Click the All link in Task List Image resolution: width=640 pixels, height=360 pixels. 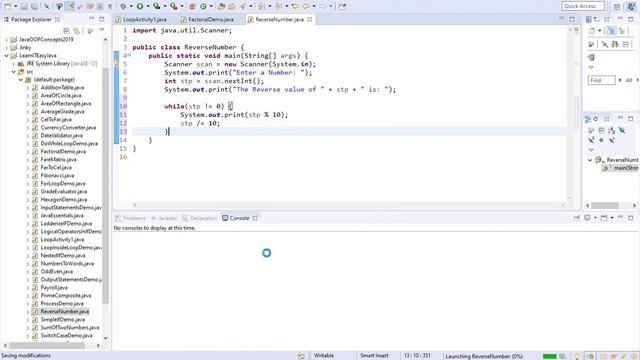click(629, 80)
